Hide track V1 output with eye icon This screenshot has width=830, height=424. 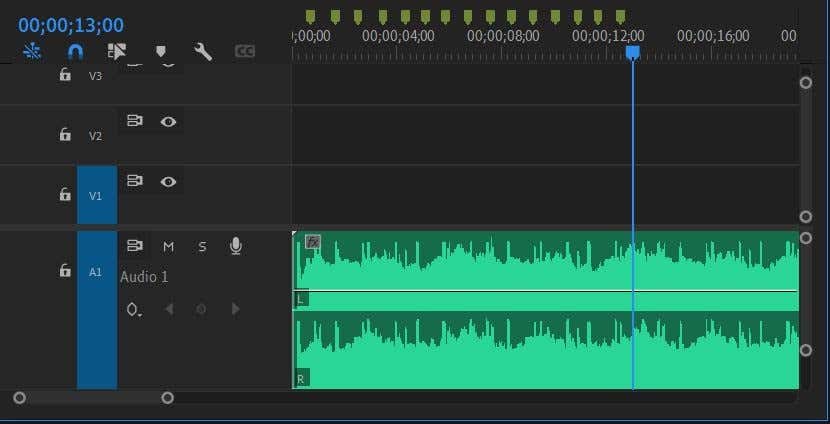tap(168, 182)
